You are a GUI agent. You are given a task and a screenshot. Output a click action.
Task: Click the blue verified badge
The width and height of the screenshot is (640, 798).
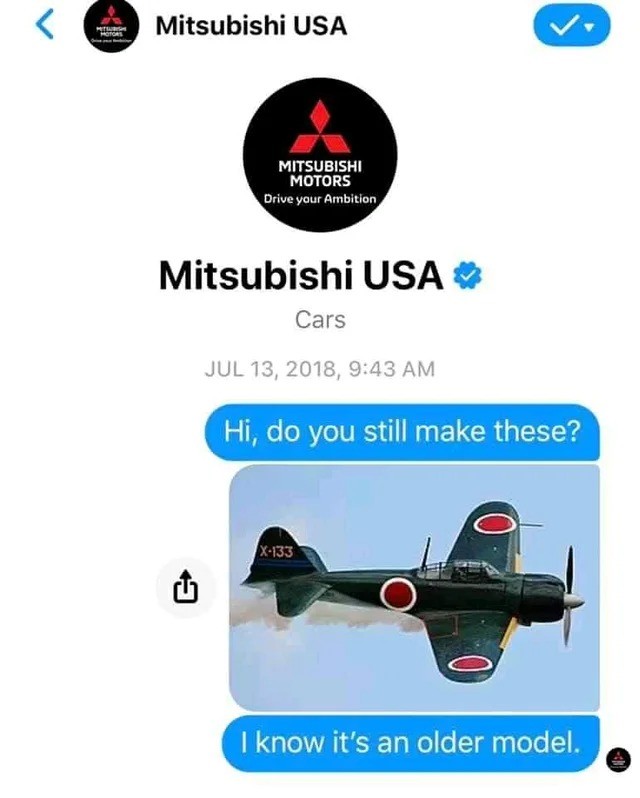coord(467,275)
